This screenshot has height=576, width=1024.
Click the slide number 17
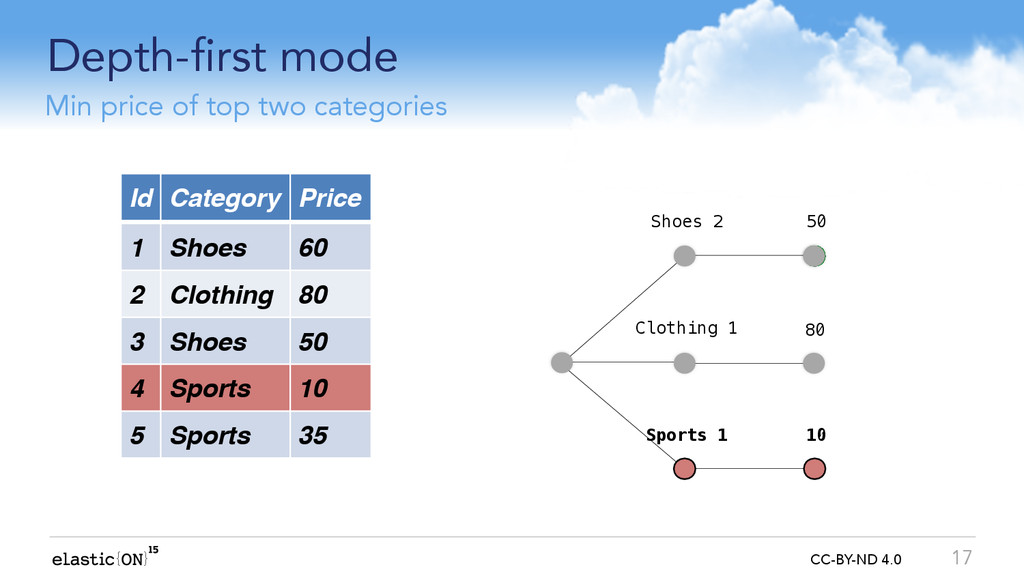pos(961,558)
